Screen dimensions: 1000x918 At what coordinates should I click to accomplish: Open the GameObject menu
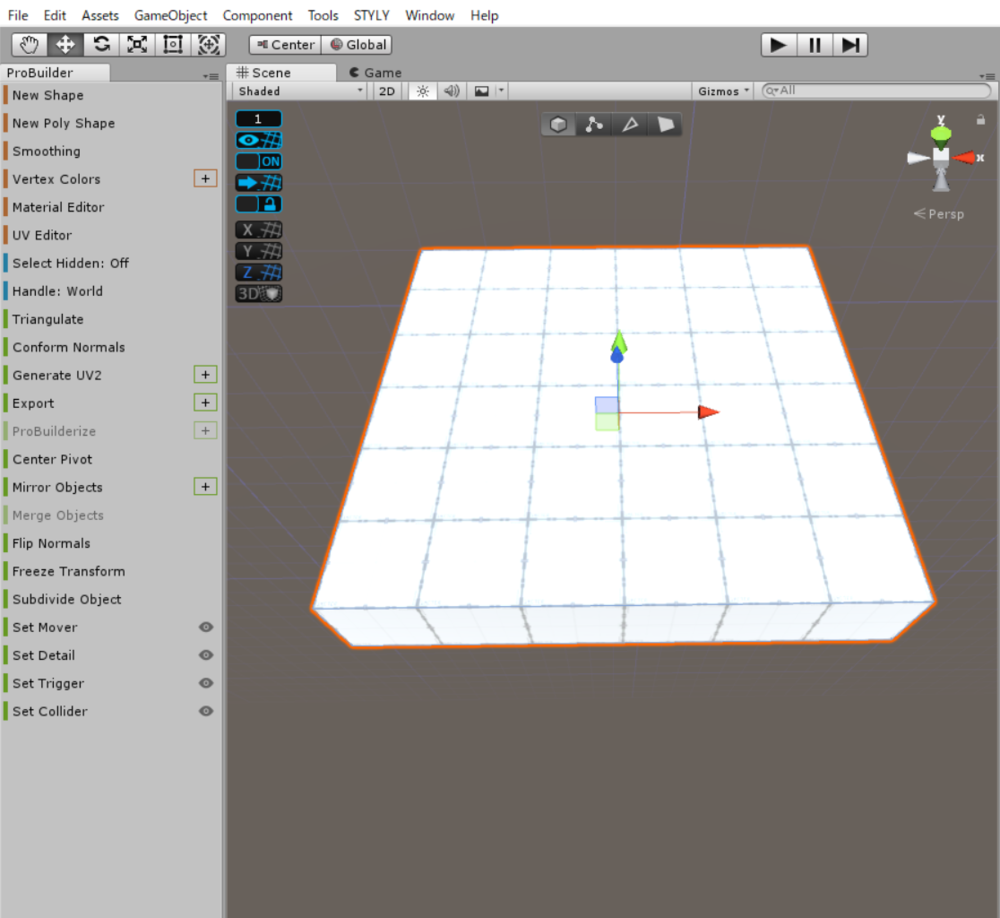[x=169, y=15]
